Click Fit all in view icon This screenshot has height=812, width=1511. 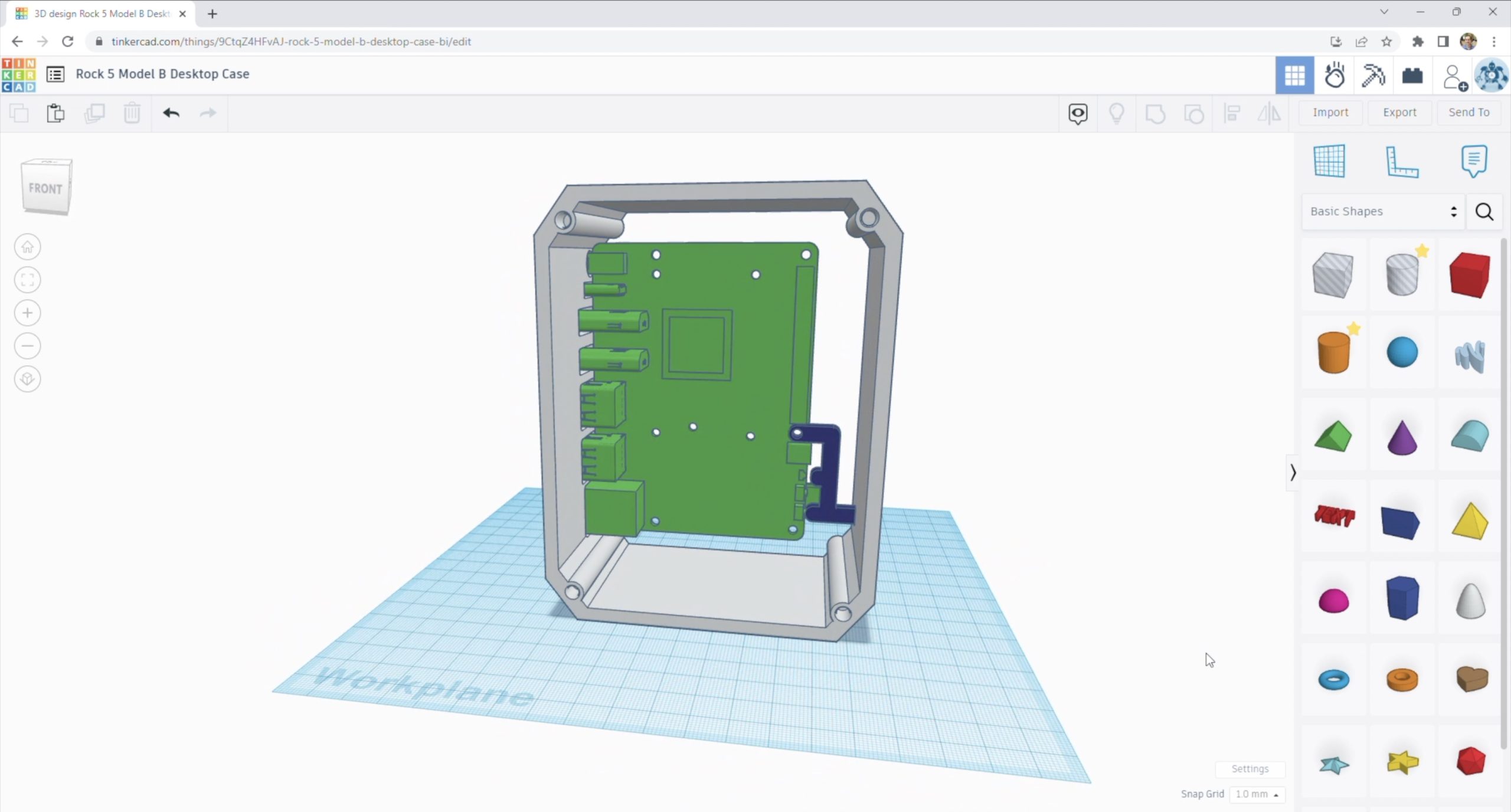pyautogui.click(x=27, y=280)
